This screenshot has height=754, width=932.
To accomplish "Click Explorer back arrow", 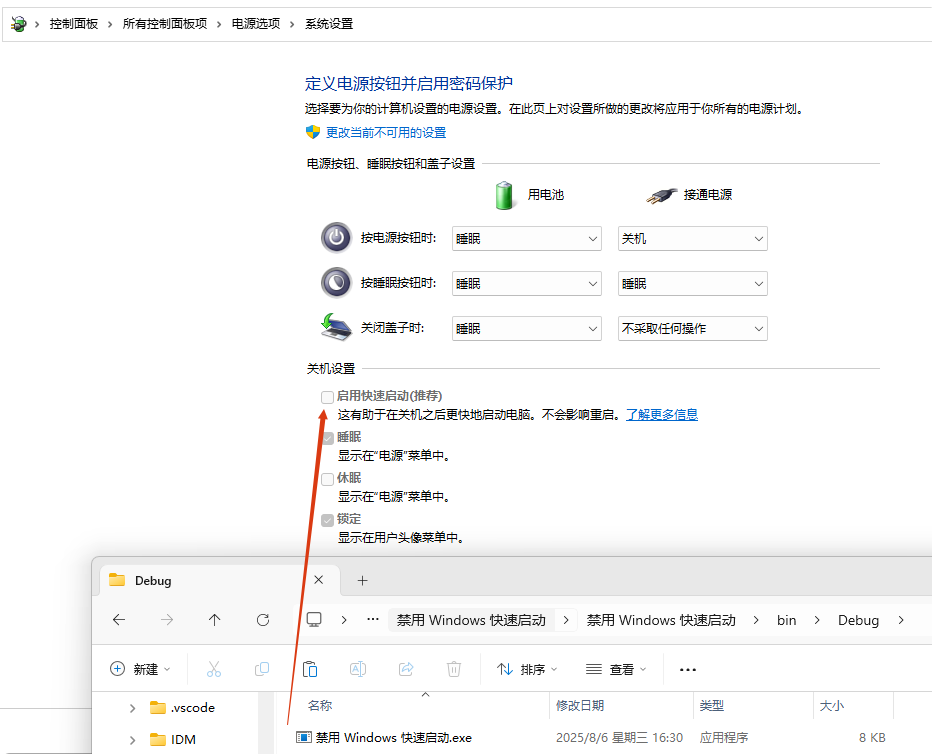I will coord(119,620).
